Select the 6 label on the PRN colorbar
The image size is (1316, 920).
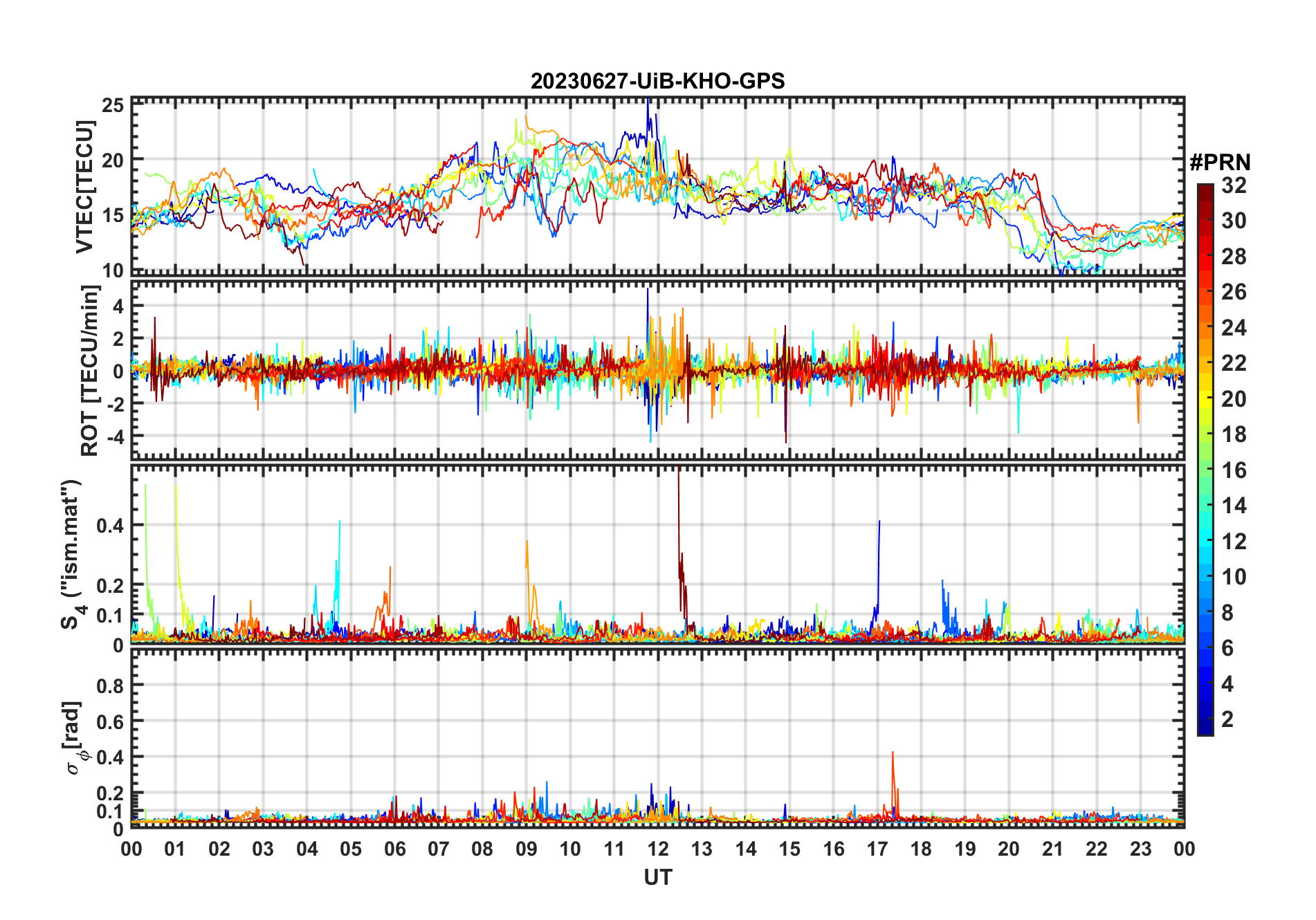click(1227, 648)
